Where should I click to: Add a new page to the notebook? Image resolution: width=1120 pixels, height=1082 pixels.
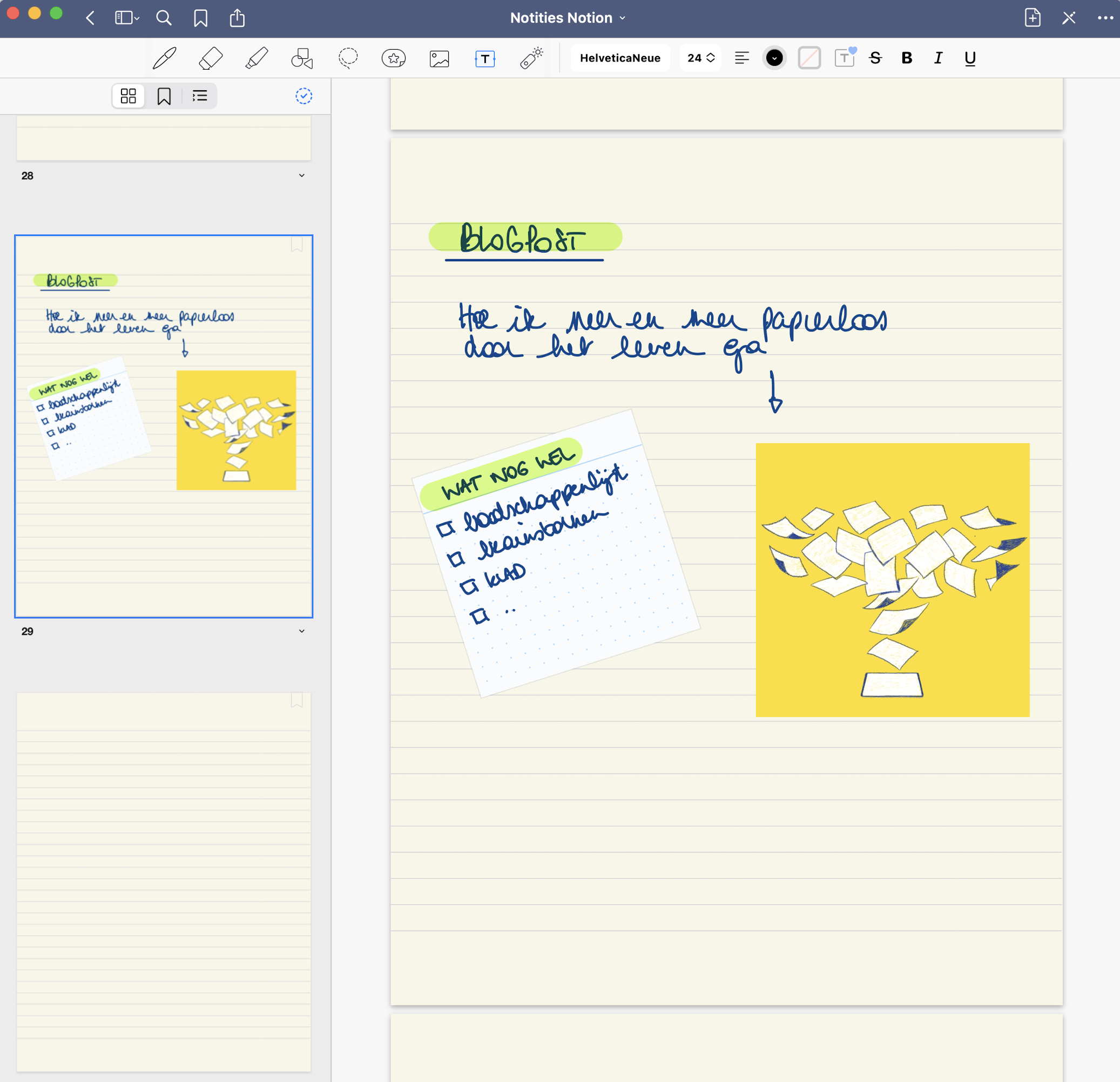point(1033,18)
